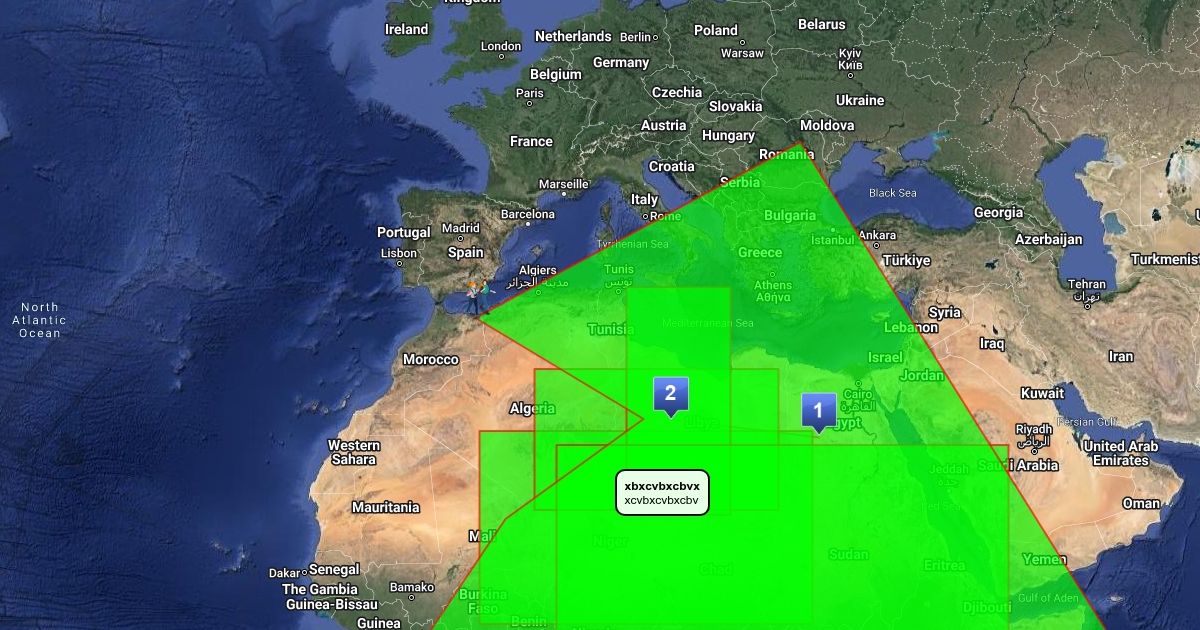This screenshot has width=1200, height=630.
Task: Click the 'Ukraine' country label
Action: [860, 100]
